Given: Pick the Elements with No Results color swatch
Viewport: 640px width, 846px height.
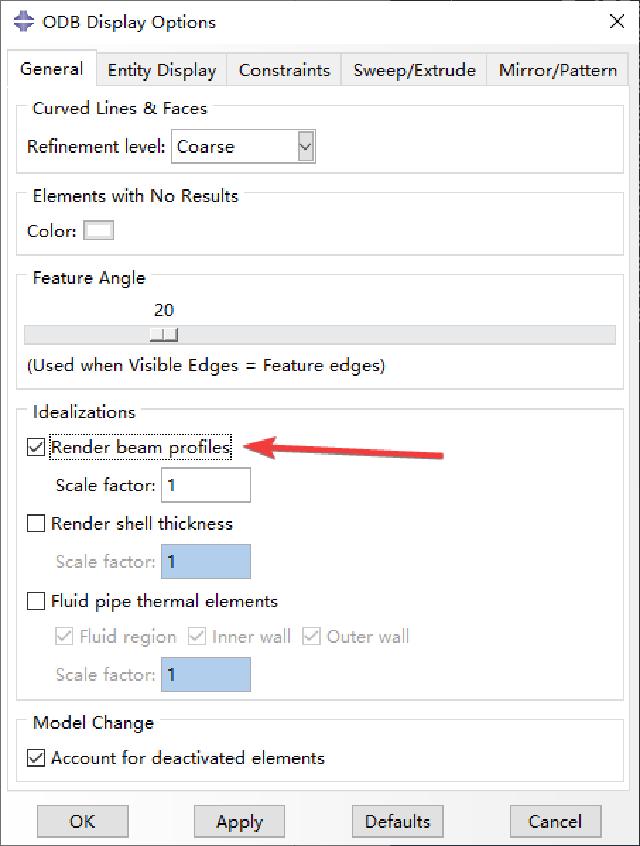Looking at the screenshot, I should [98, 230].
